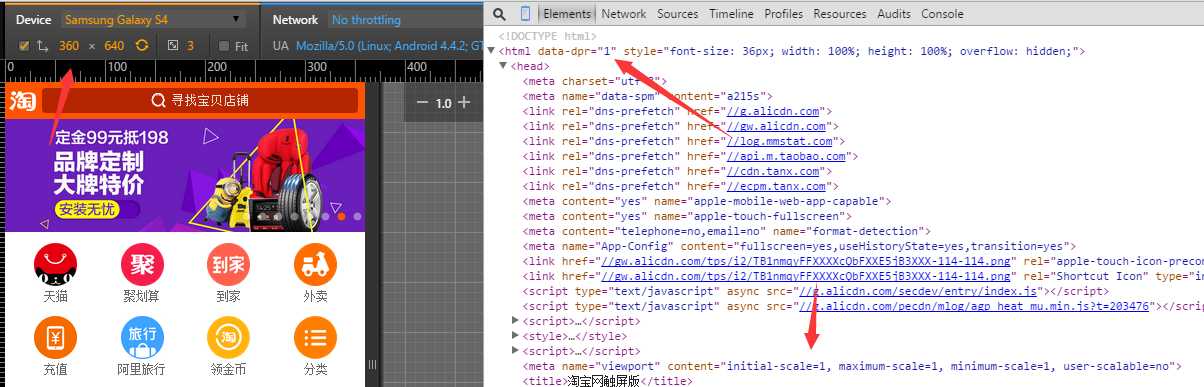The width and height of the screenshot is (1204, 387).
Task: Select the Shortcut Icon link line
Action: coord(864,276)
